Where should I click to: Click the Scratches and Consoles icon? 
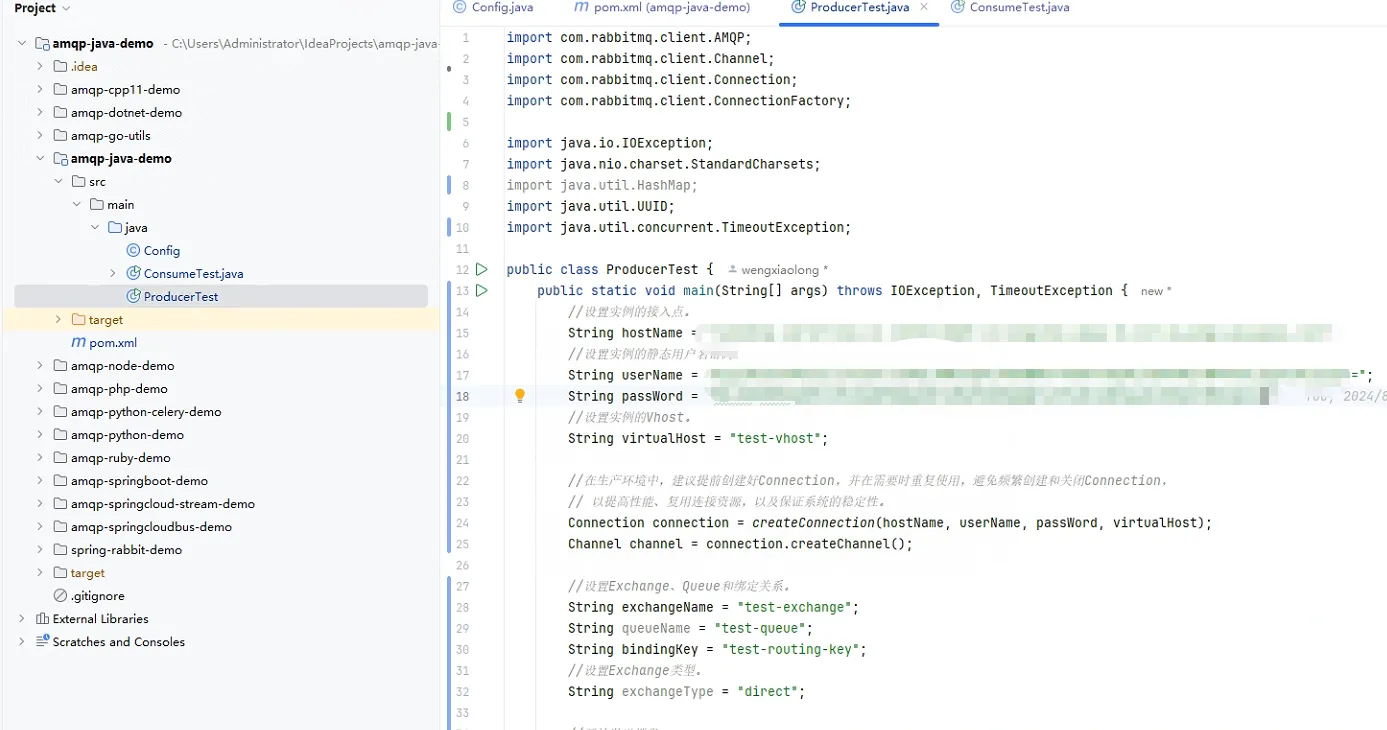[42, 642]
